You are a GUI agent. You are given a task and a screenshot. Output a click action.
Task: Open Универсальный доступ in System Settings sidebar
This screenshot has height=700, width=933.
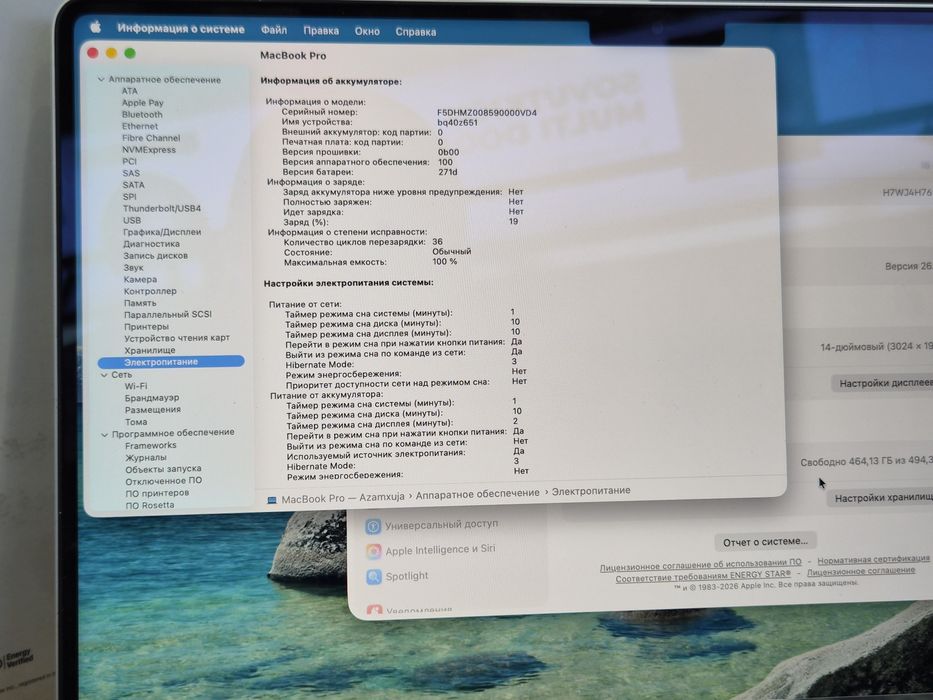point(432,525)
